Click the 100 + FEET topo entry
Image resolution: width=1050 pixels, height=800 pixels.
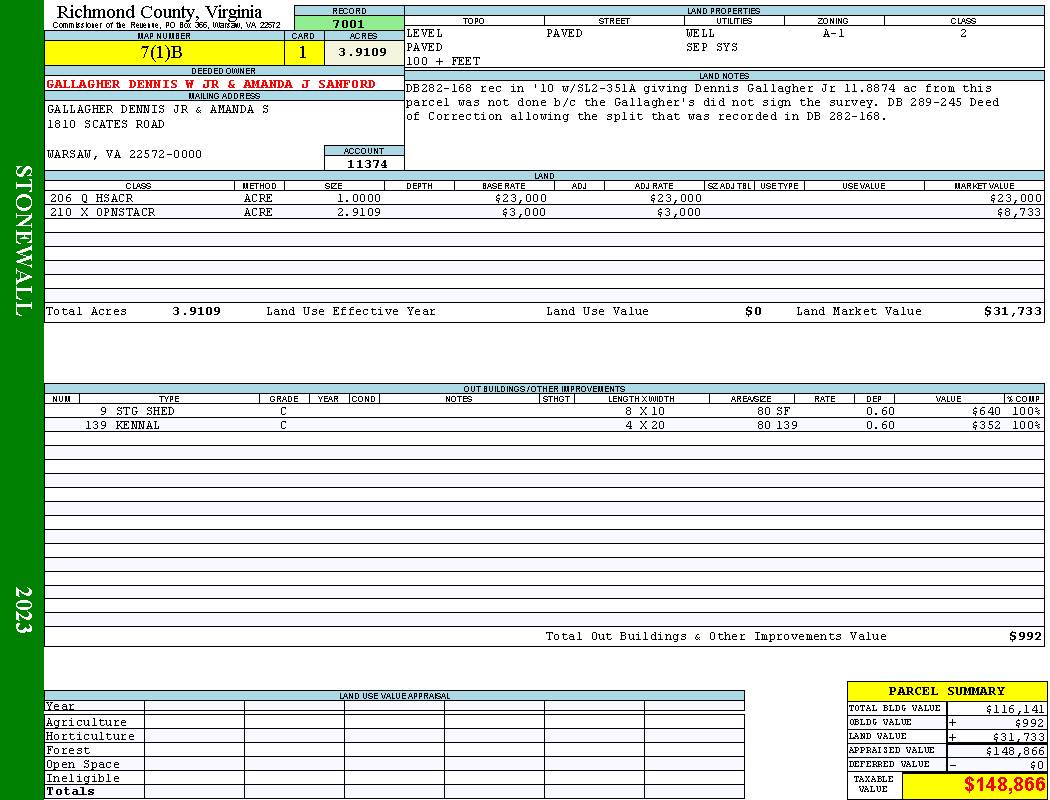443,61
